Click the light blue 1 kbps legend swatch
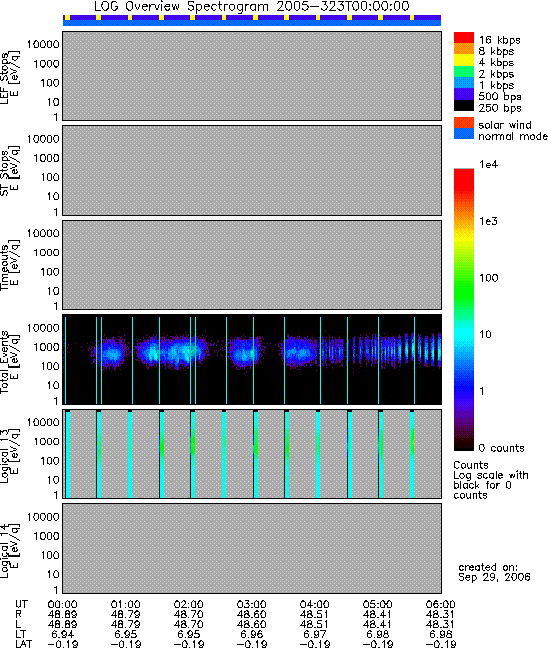Image resolution: width=548 pixels, height=648 pixels. [x=464, y=82]
